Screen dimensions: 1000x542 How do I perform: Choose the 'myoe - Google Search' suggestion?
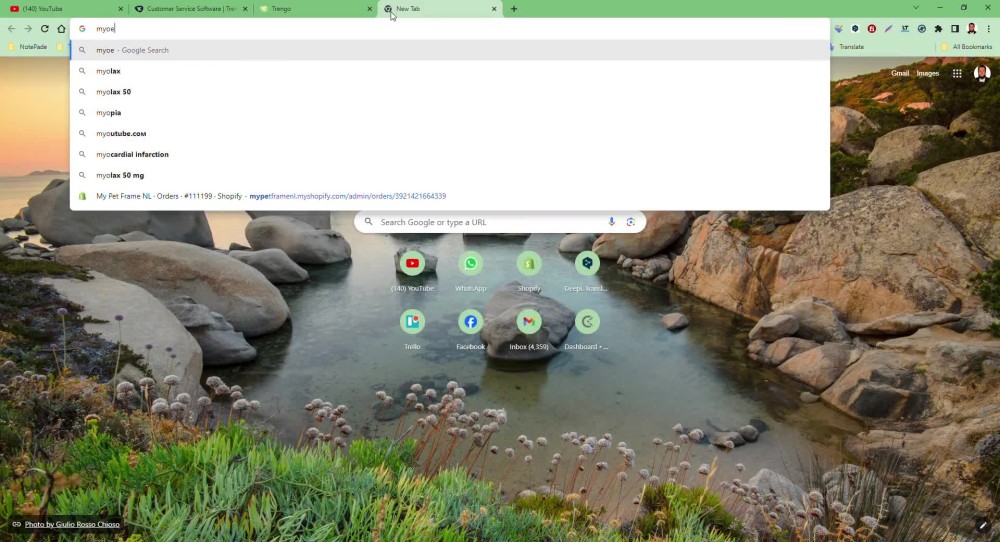click(450, 50)
